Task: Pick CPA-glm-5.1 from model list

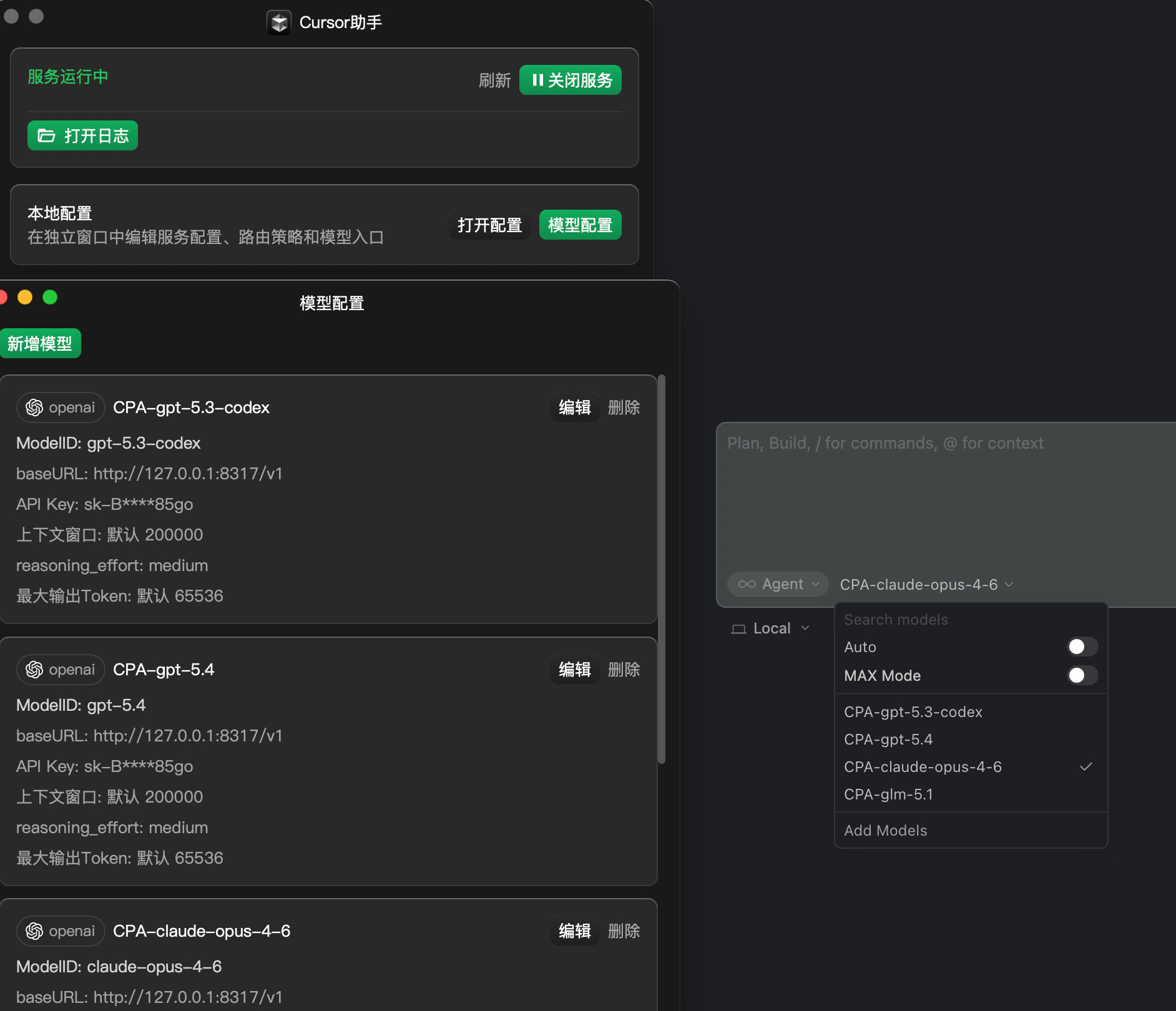Action: click(x=971, y=794)
